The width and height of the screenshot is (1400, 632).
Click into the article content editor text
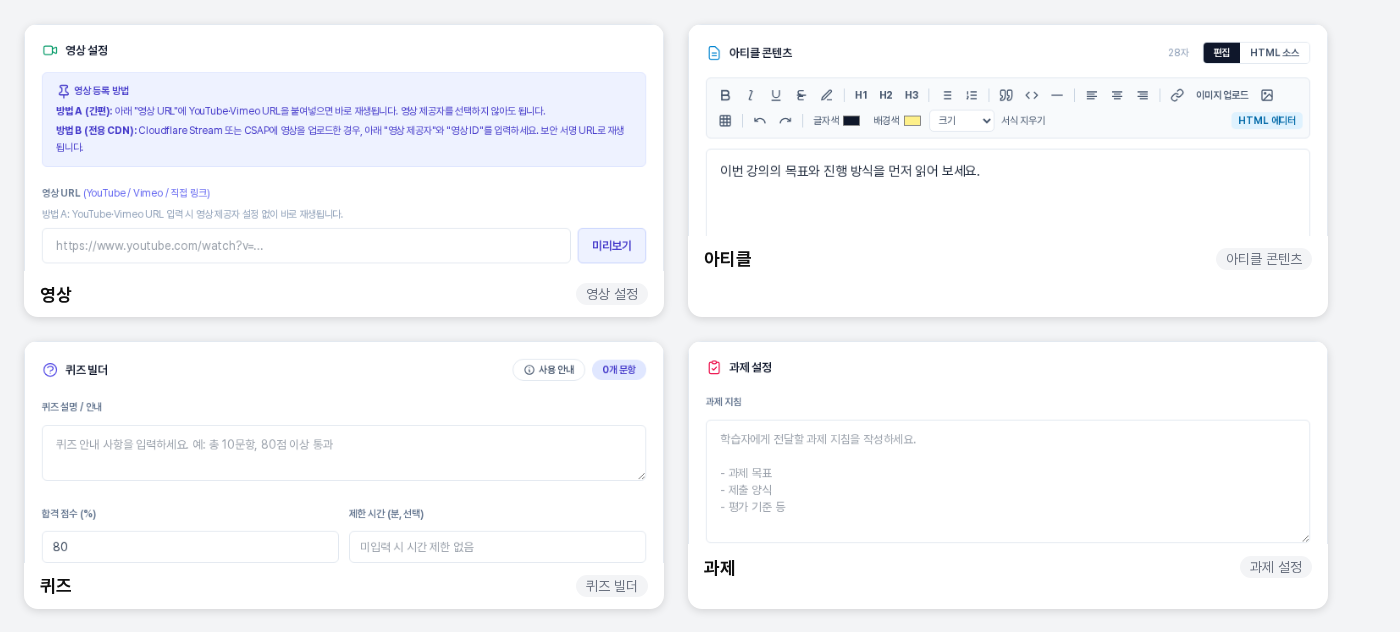click(x=850, y=171)
